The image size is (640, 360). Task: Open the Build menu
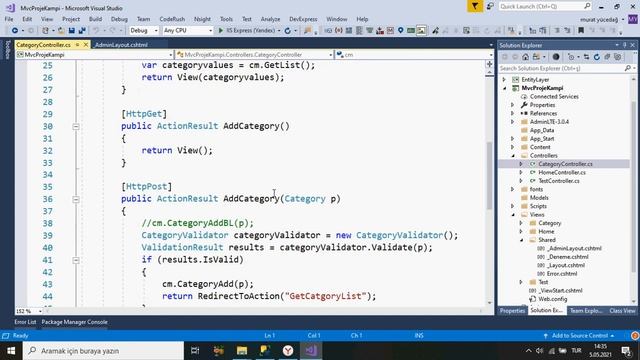[95, 19]
